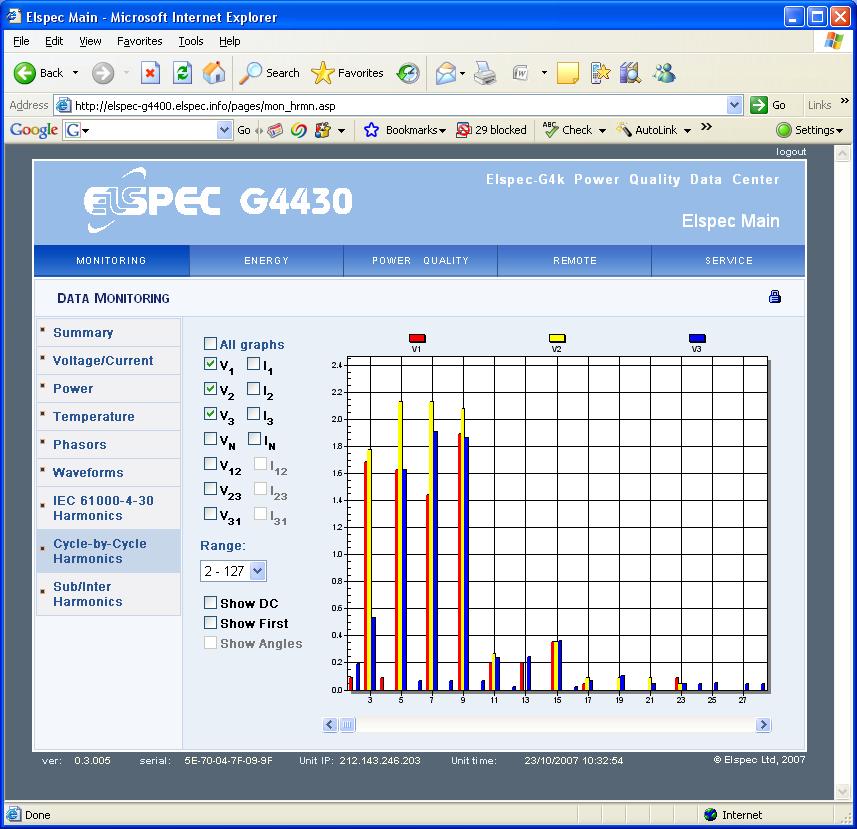Click in the Google toolbar search field
The height and width of the screenshot is (829, 857).
149,130
